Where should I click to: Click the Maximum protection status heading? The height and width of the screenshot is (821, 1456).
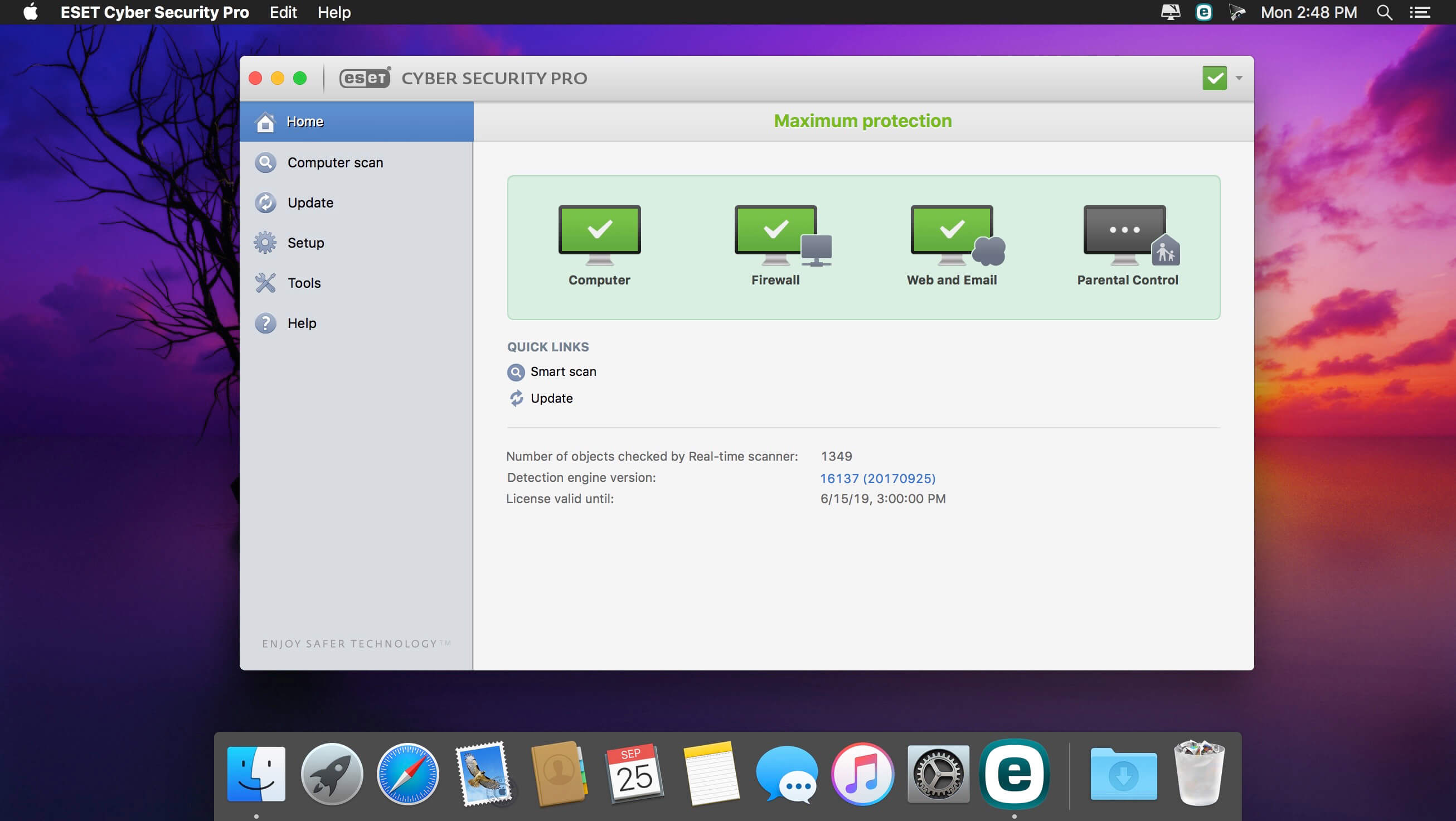862,121
